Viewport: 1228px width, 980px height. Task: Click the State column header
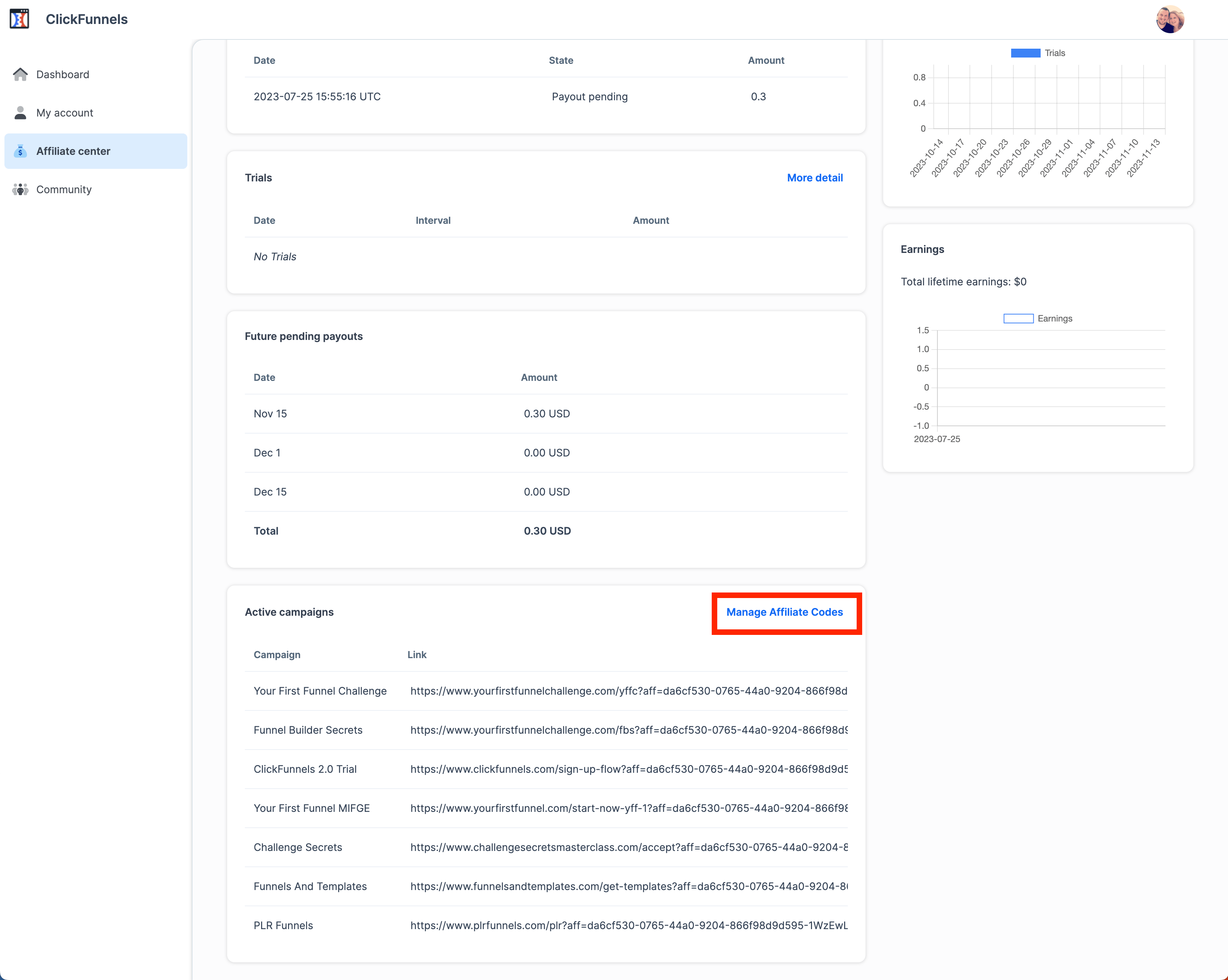(x=561, y=60)
